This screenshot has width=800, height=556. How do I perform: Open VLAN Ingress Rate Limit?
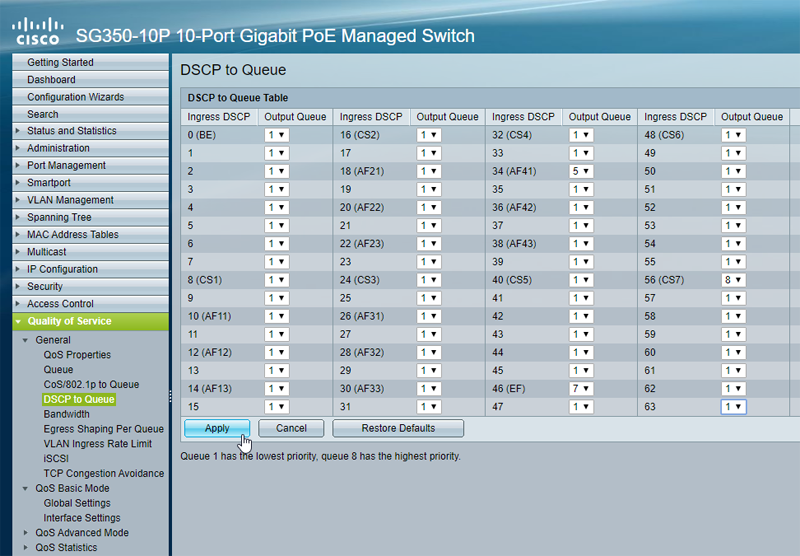[97, 444]
